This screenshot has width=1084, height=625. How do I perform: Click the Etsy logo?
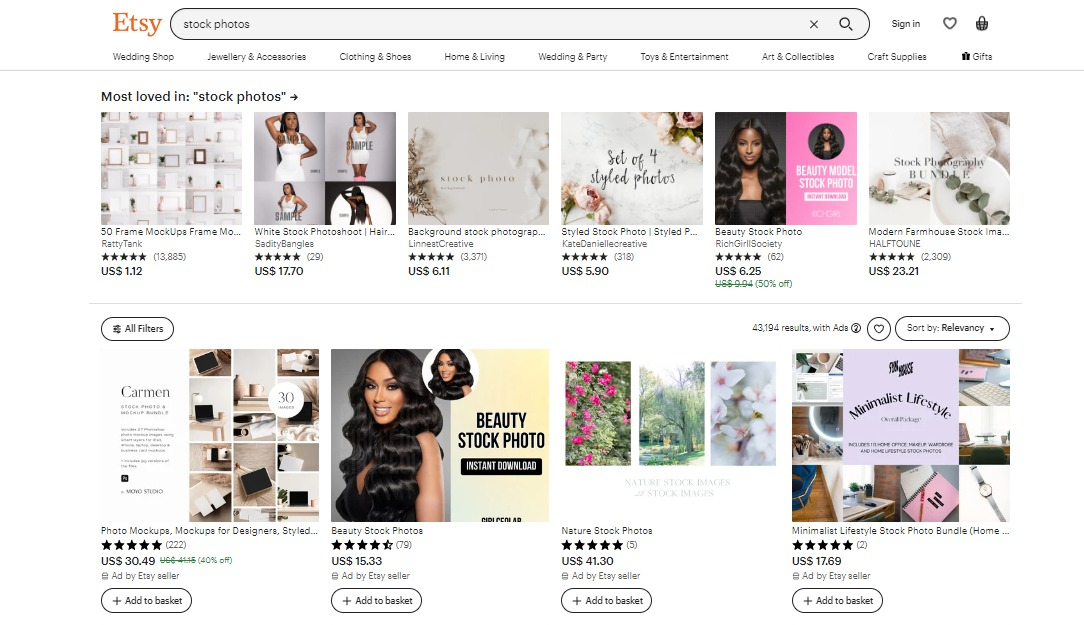point(137,24)
